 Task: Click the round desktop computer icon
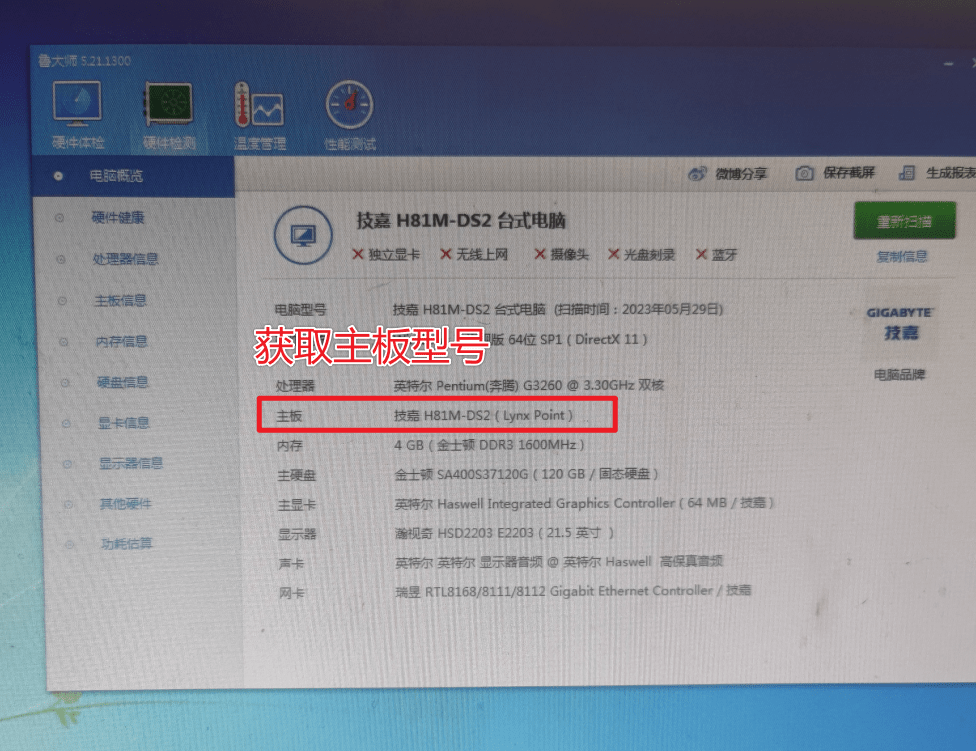pyautogui.click(x=303, y=235)
